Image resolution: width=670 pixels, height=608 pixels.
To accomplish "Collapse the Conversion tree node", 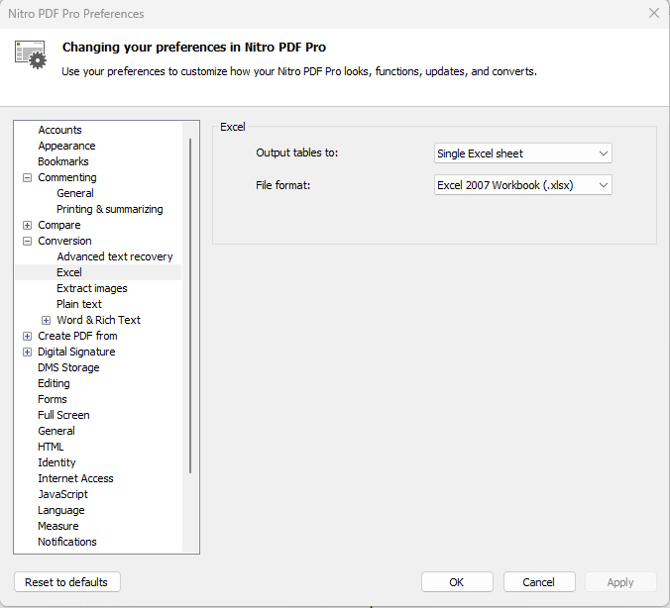I will (x=27, y=241).
